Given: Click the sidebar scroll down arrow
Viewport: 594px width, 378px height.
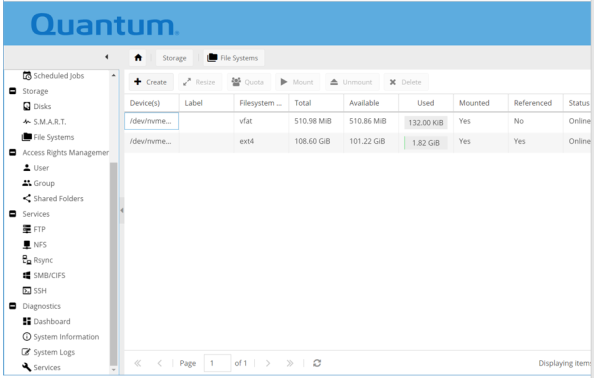Looking at the screenshot, I should coord(114,370).
